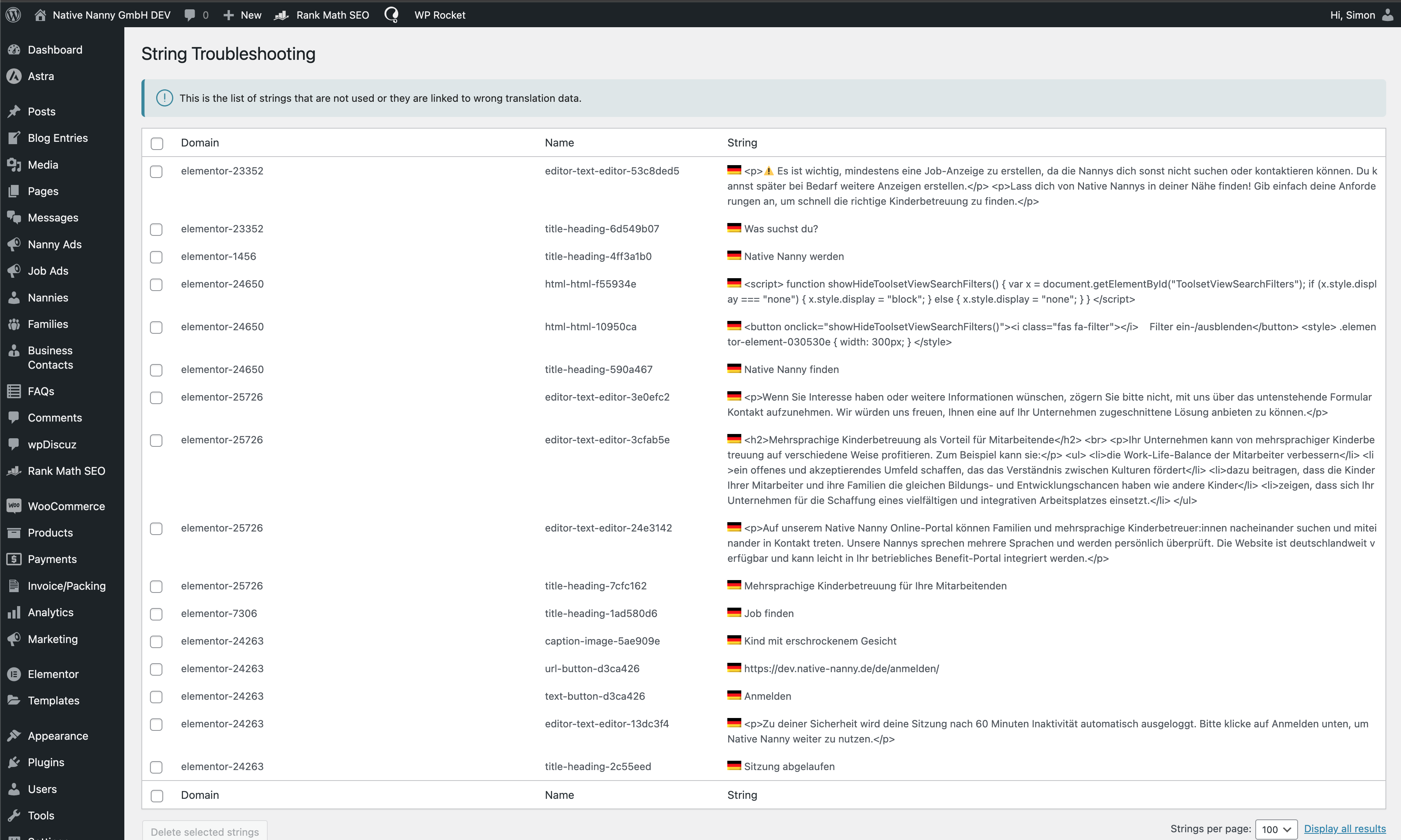Click the Name column header at top
The height and width of the screenshot is (840, 1401).
[x=559, y=143]
